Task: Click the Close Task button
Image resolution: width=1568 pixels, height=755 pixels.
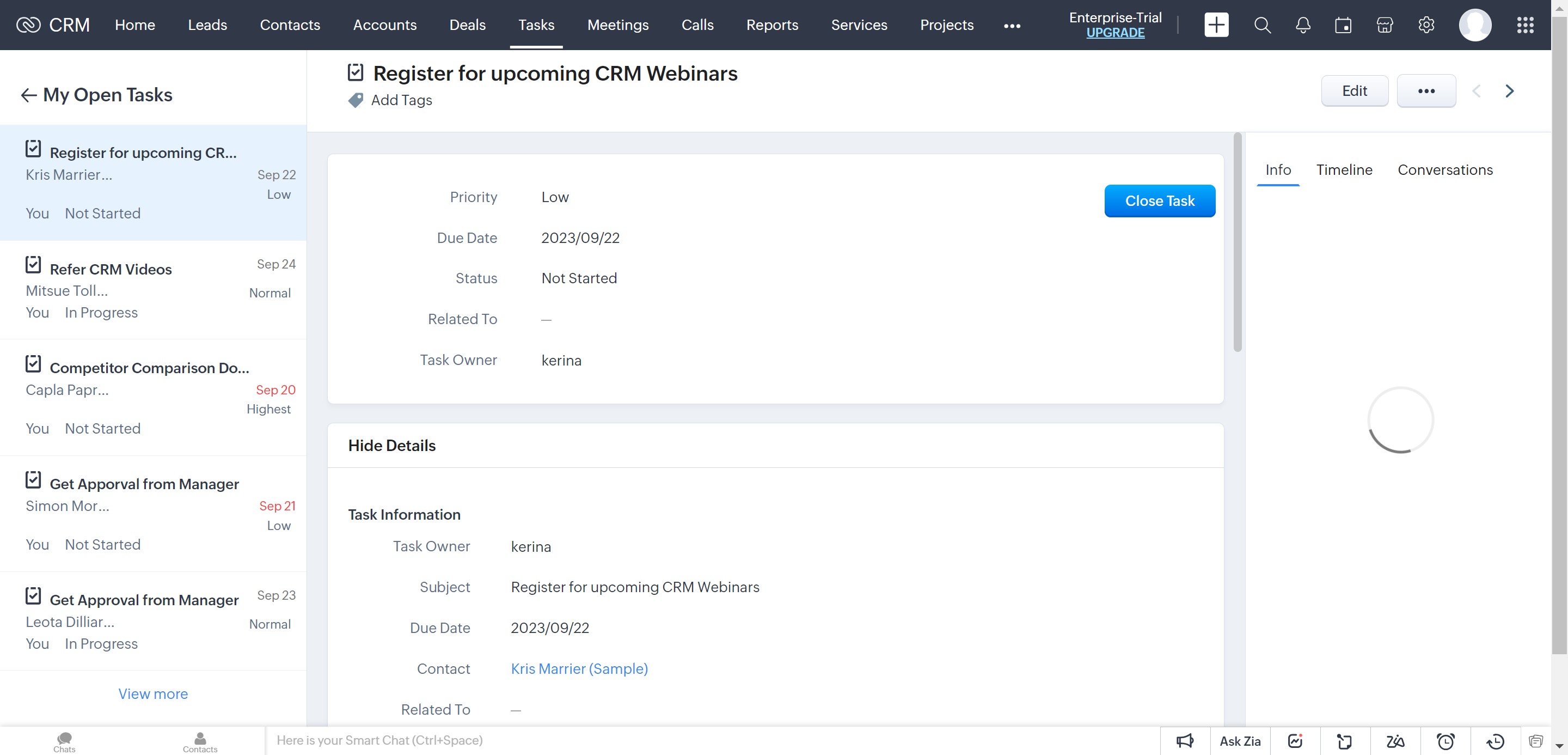Action: (x=1159, y=201)
